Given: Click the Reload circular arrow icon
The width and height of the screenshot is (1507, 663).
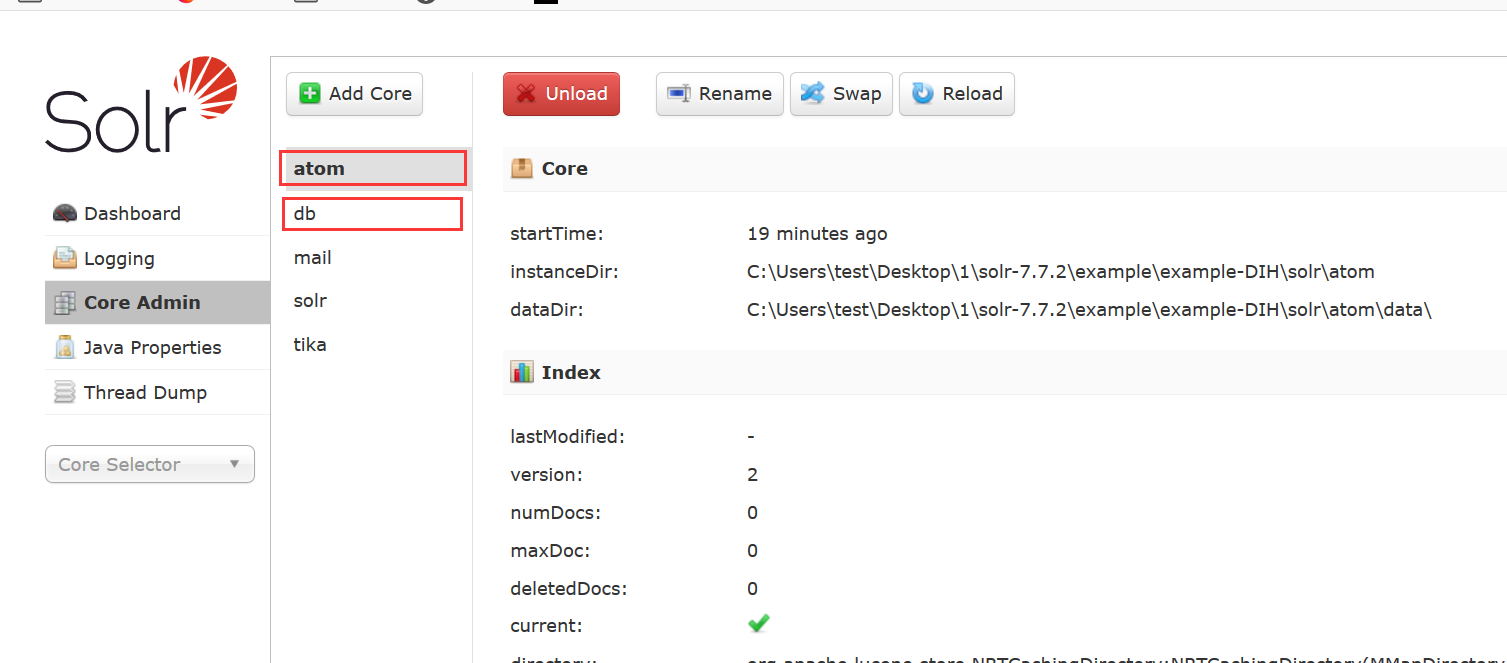Looking at the screenshot, I should (923, 93).
